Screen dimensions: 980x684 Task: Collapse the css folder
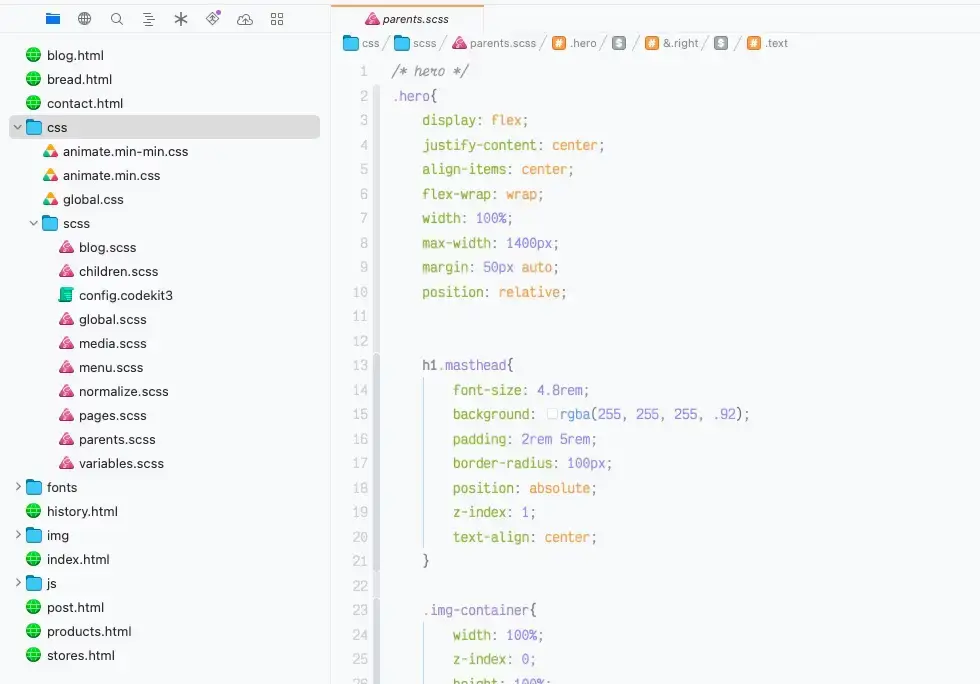pyautogui.click(x=18, y=127)
